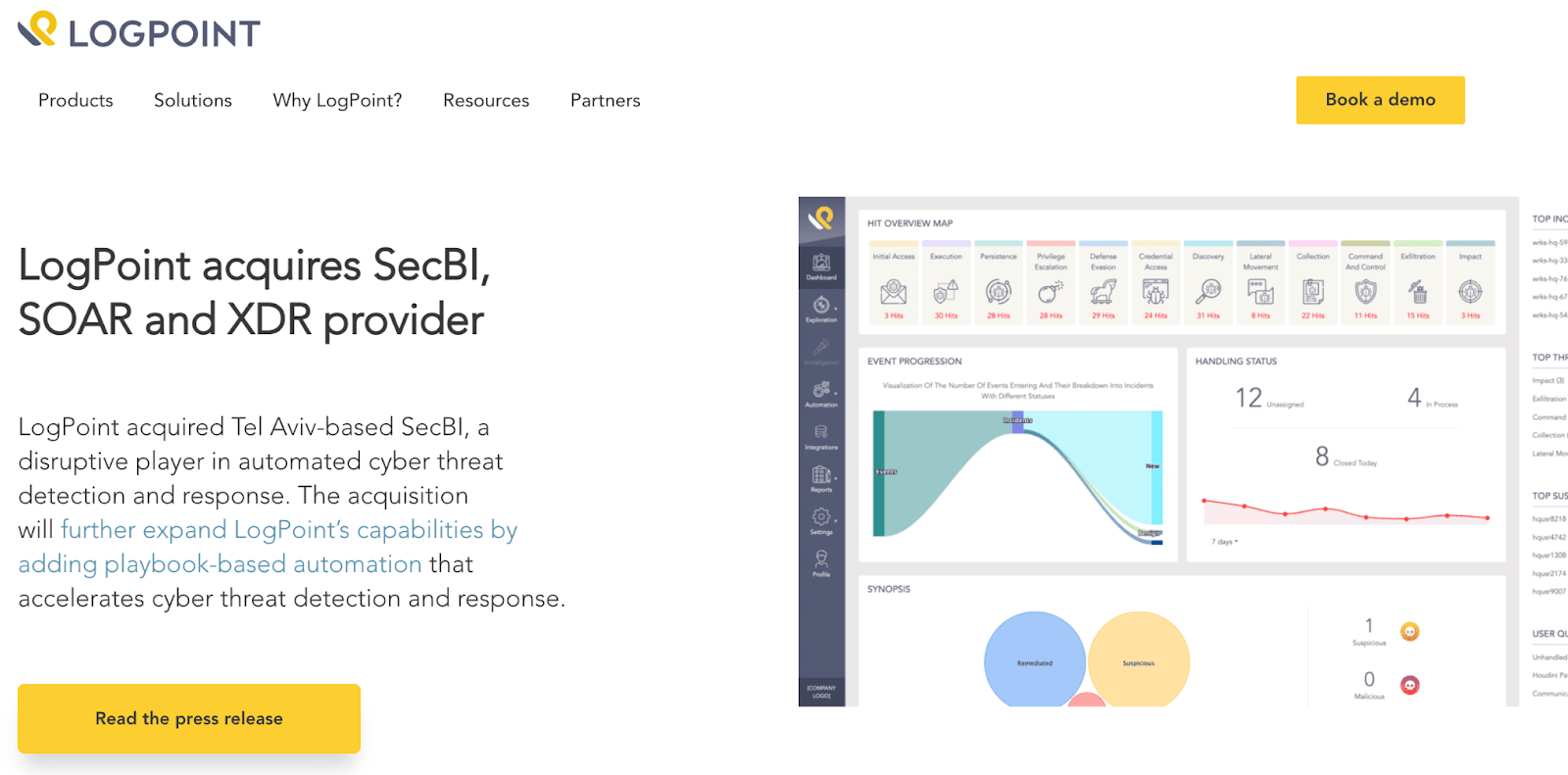1568x775 pixels.
Task: Click the Read the press release button
Action: point(189,718)
